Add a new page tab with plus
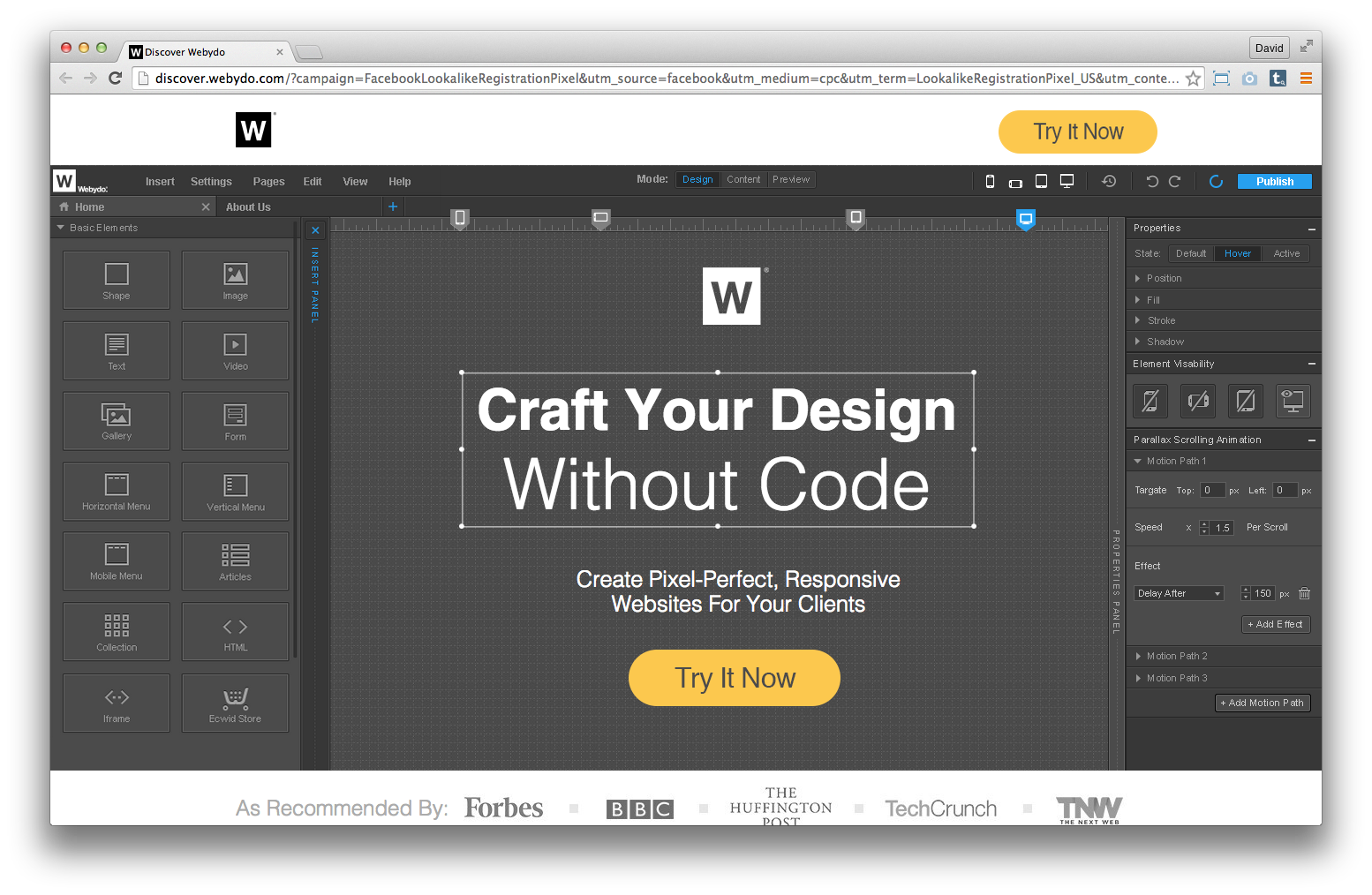 393,207
